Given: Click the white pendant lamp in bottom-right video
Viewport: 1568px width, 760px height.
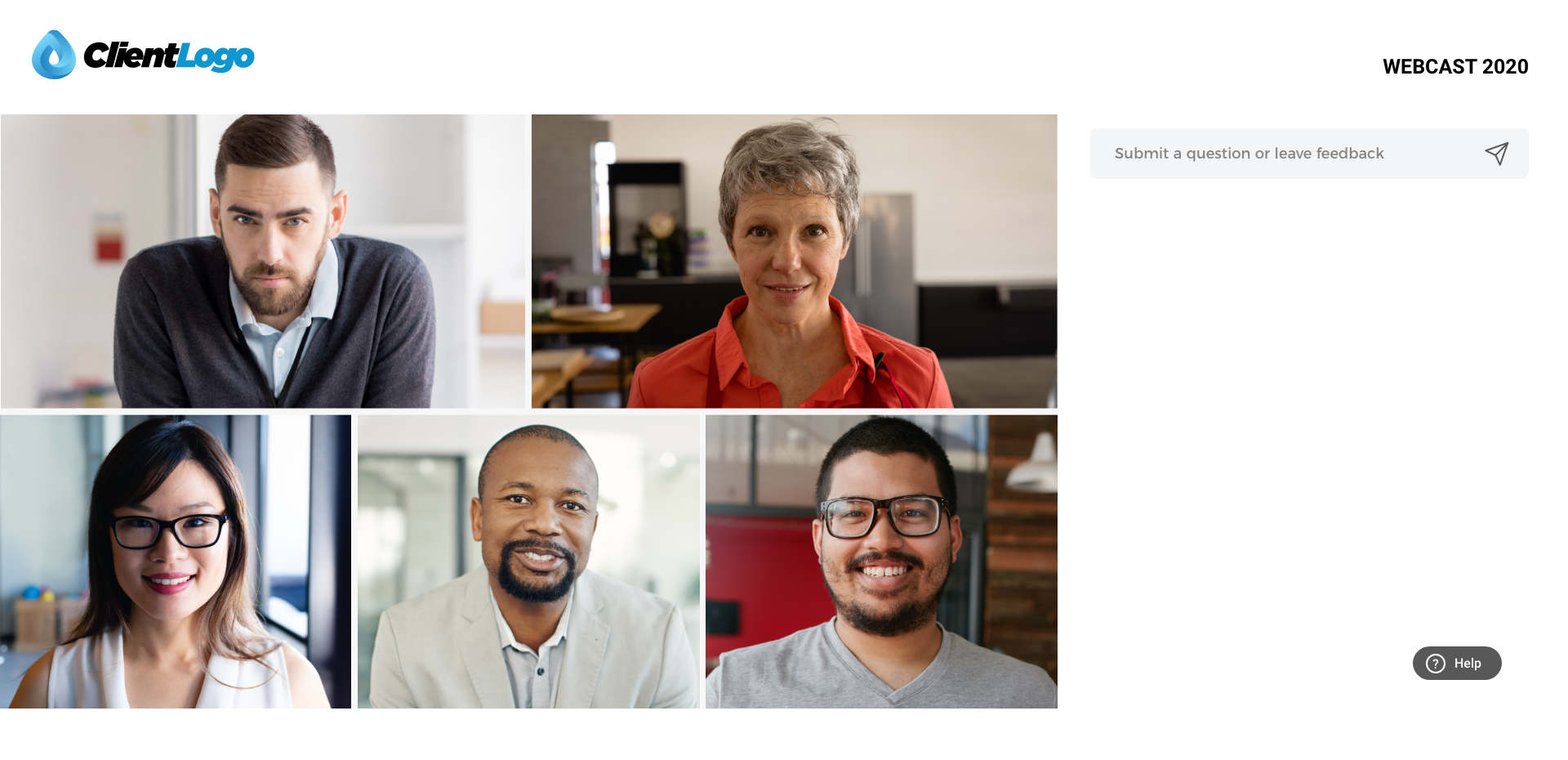Looking at the screenshot, I should [x=1036, y=464].
